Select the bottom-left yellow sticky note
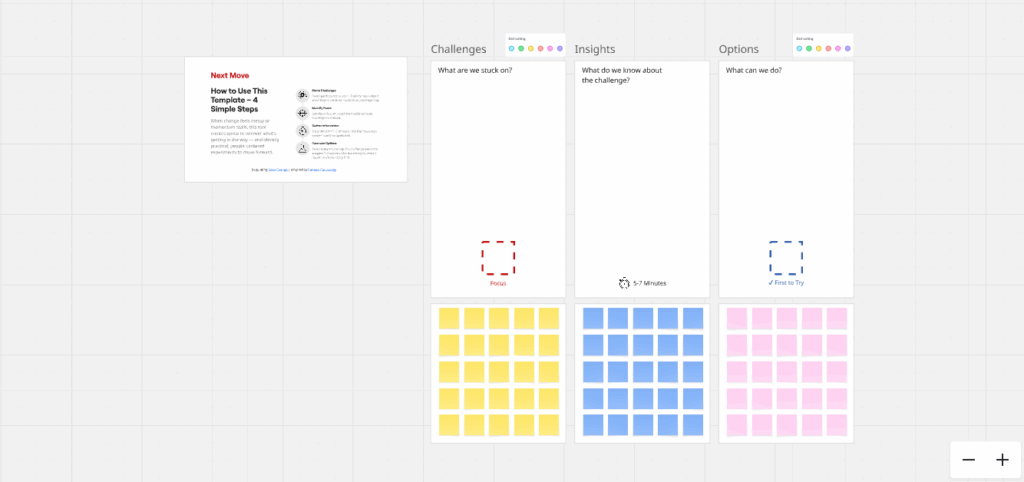This screenshot has height=482, width=1024. tap(449, 425)
